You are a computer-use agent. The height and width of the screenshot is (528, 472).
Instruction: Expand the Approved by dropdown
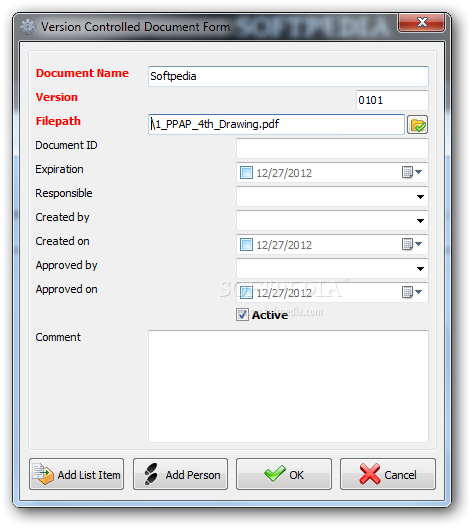click(x=420, y=269)
